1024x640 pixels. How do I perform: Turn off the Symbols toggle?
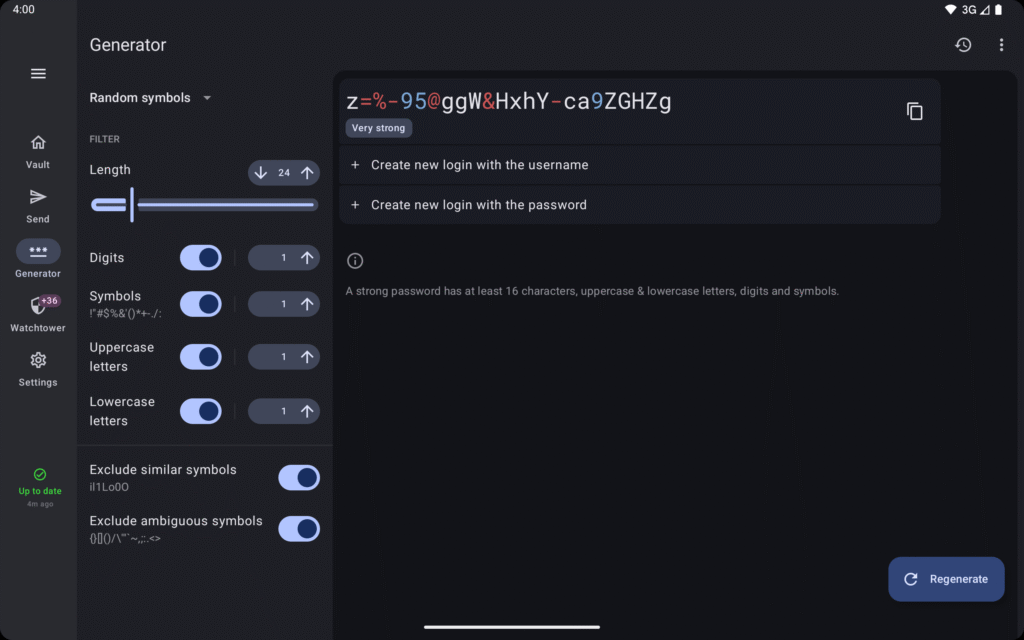coord(200,303)
